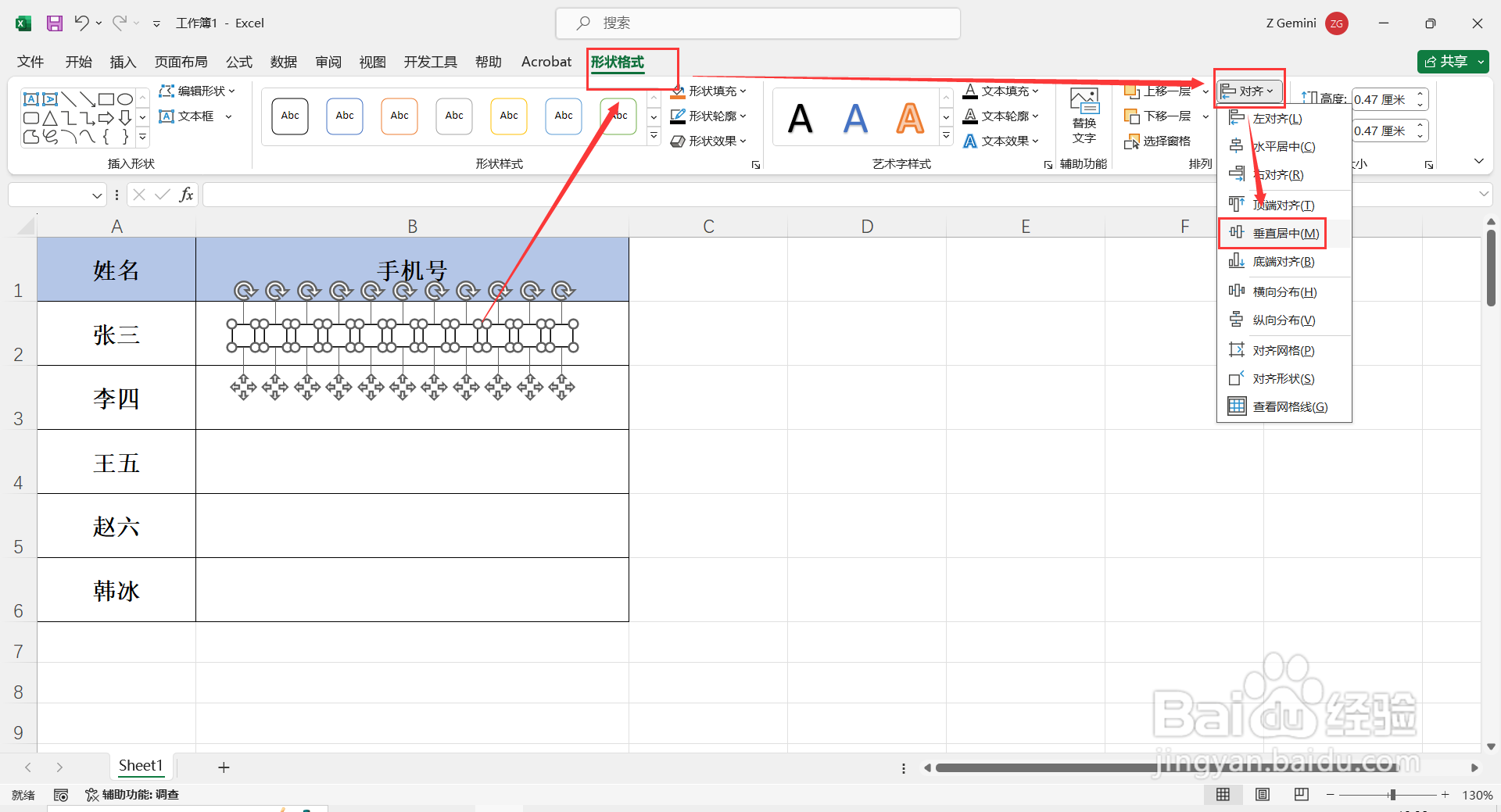Viewport: 1501px width, 812px height.
Task: Select the oval shape in Insert Shapes gallery
Action: tap(124, 99)
